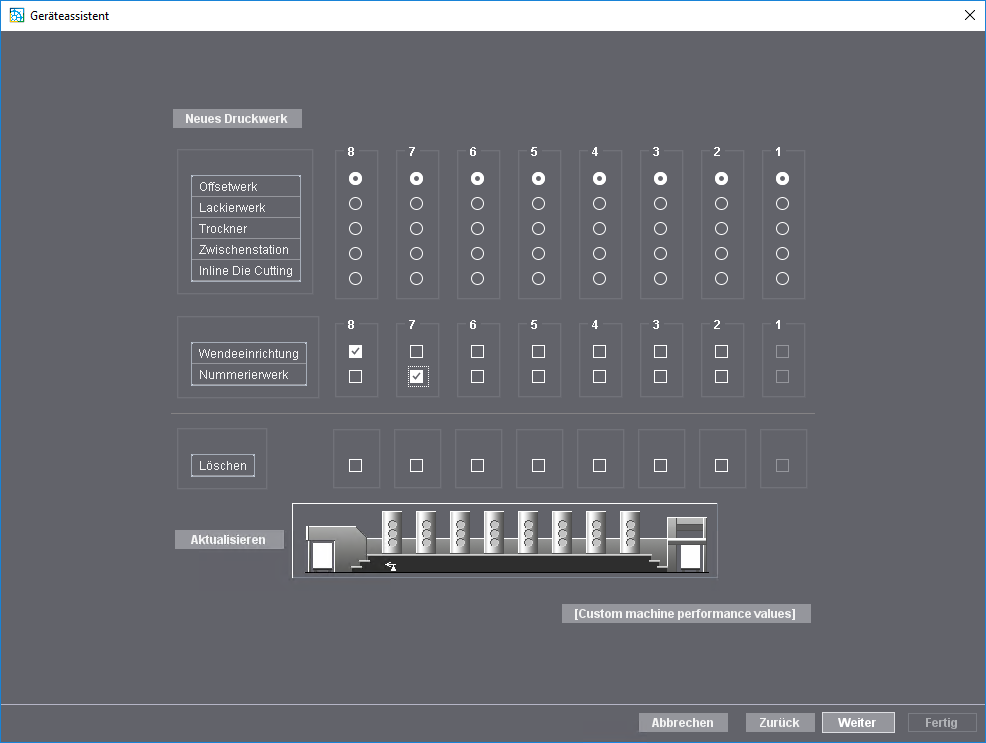Check Nummerierwerk for unit 3

tap(660, 377)
